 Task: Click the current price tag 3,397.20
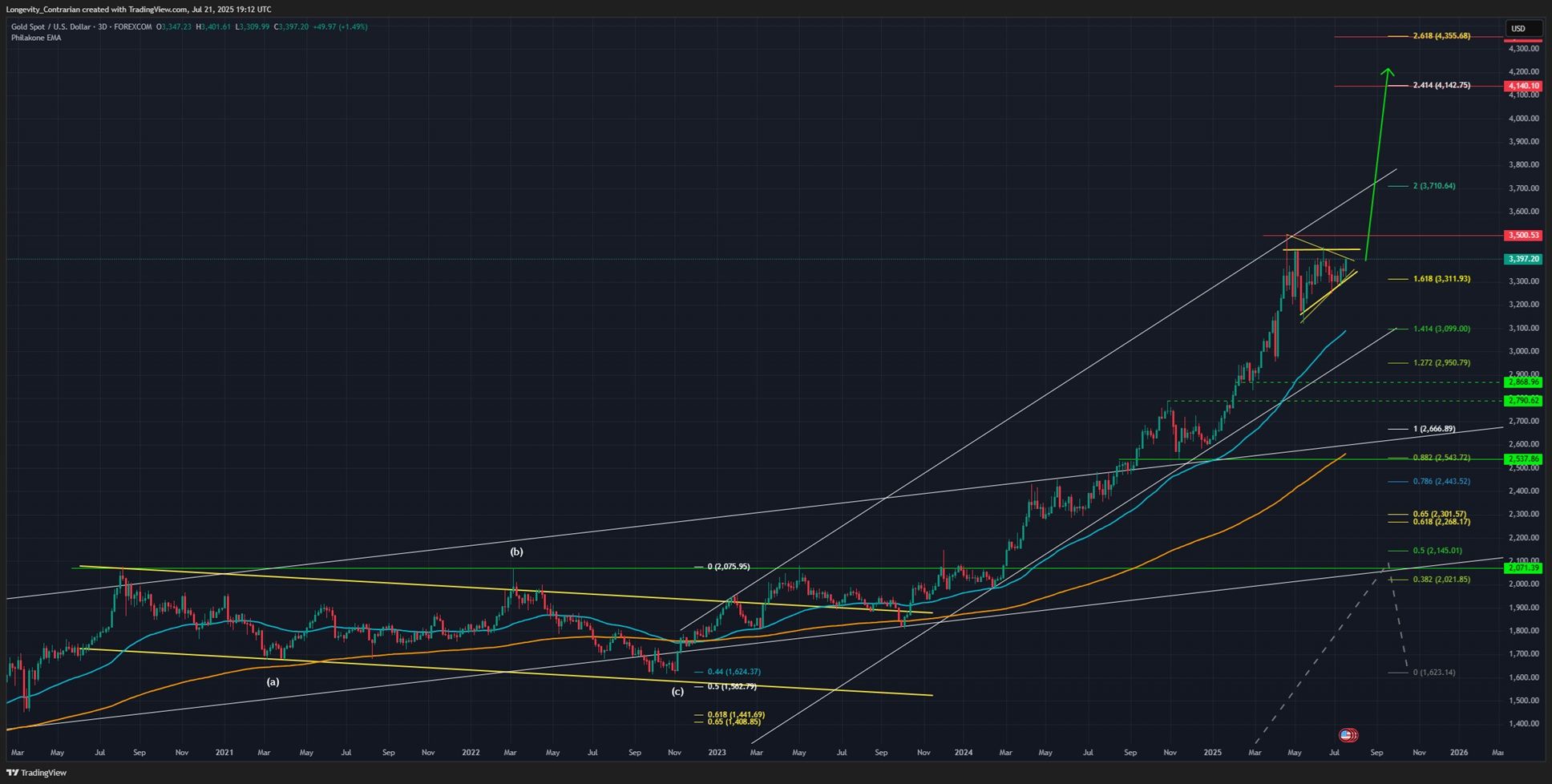tap(1523, 259)
